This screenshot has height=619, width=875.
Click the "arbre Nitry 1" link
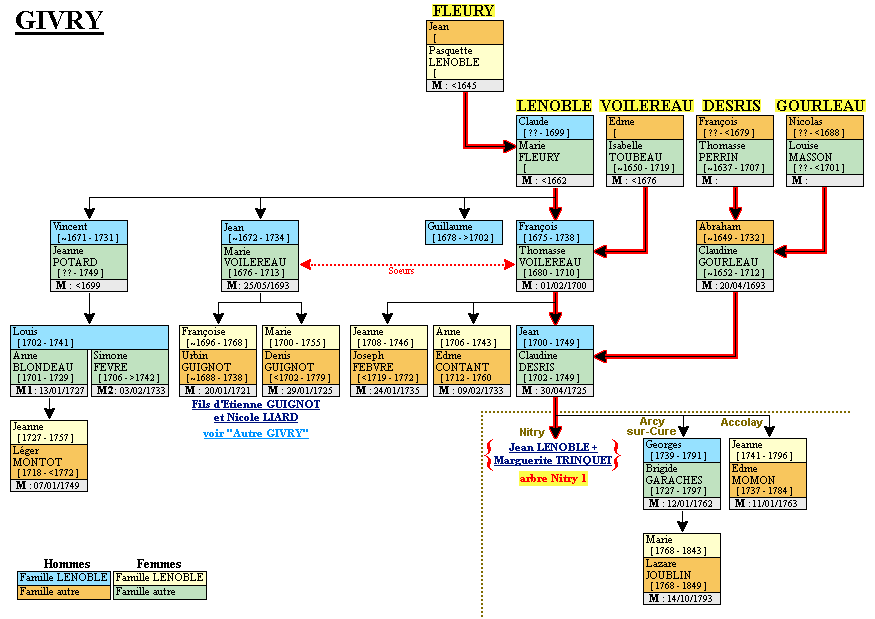553,479
